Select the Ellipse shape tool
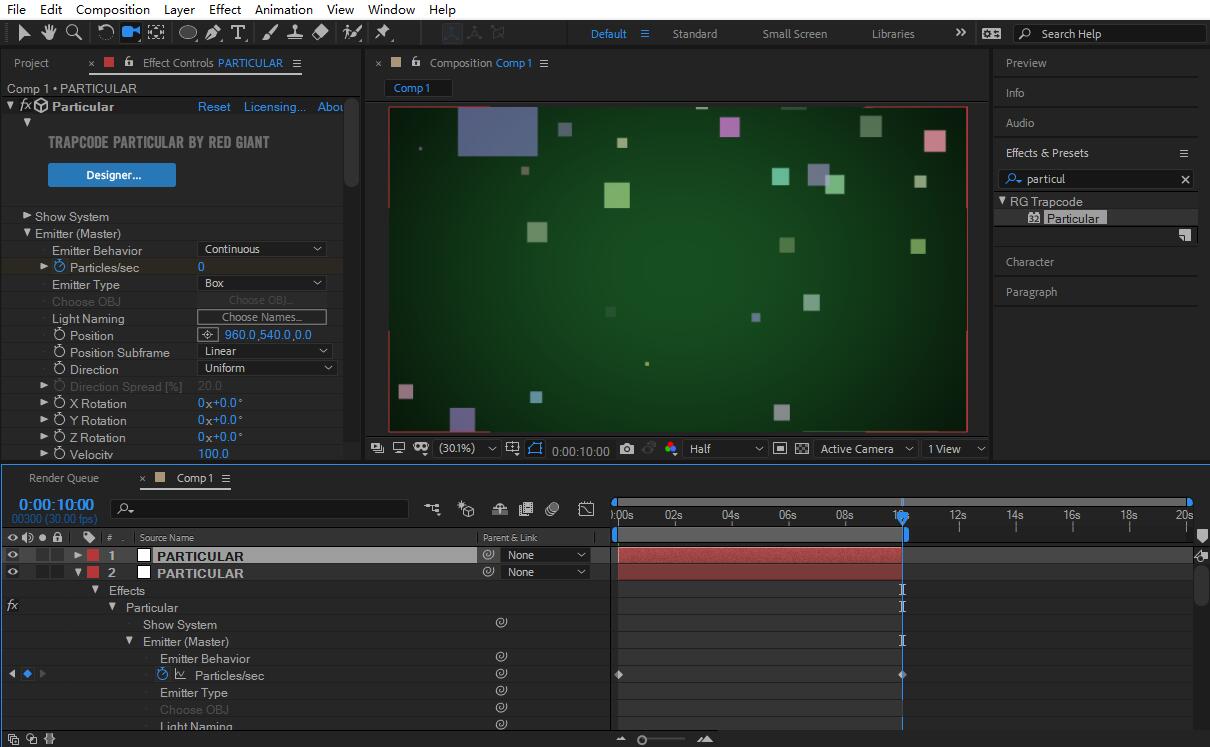Screen dimensions: 1210x747 (187, 33)
